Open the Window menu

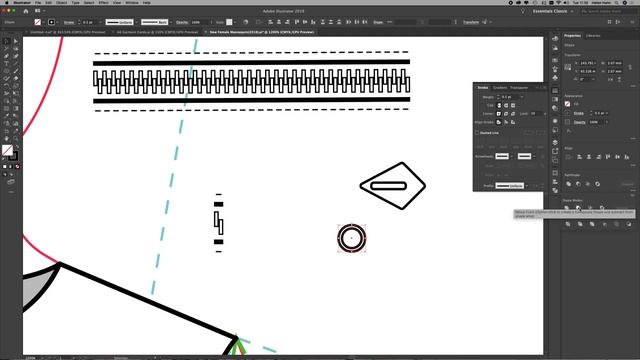132,2
